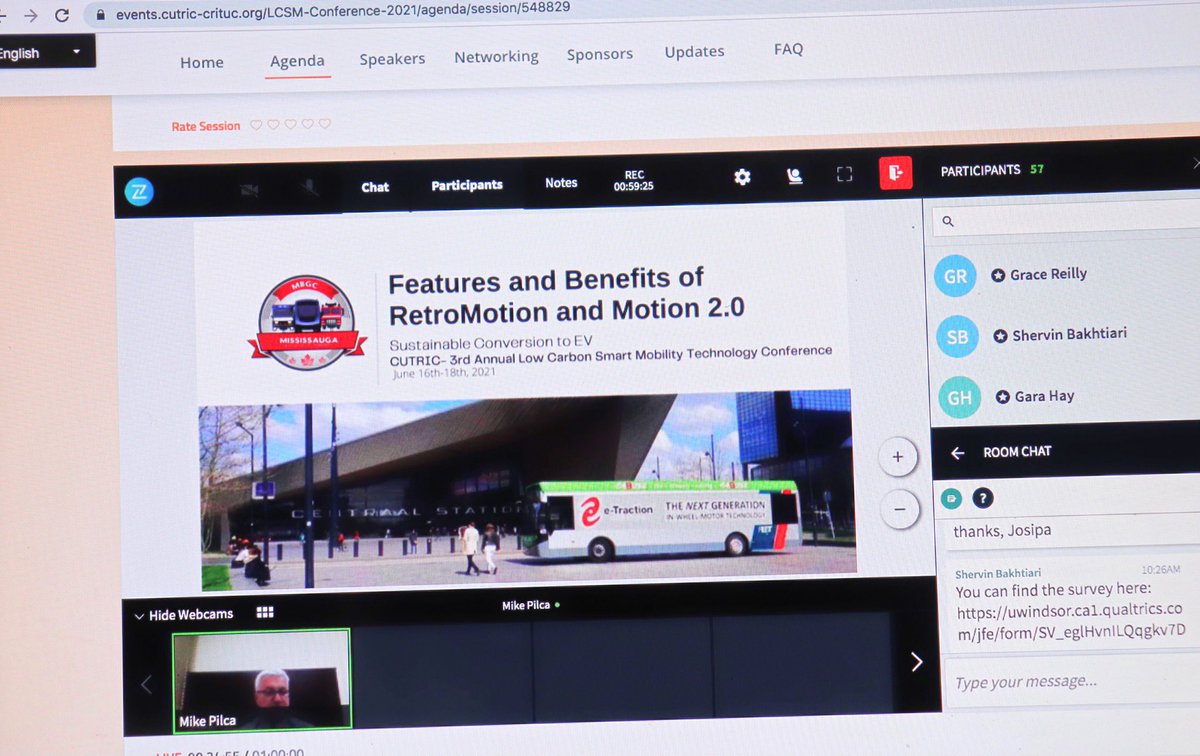Go to the Home menu item
Image resolution: width=1200 pixels, height=756 pixels.
click(202, 62)
